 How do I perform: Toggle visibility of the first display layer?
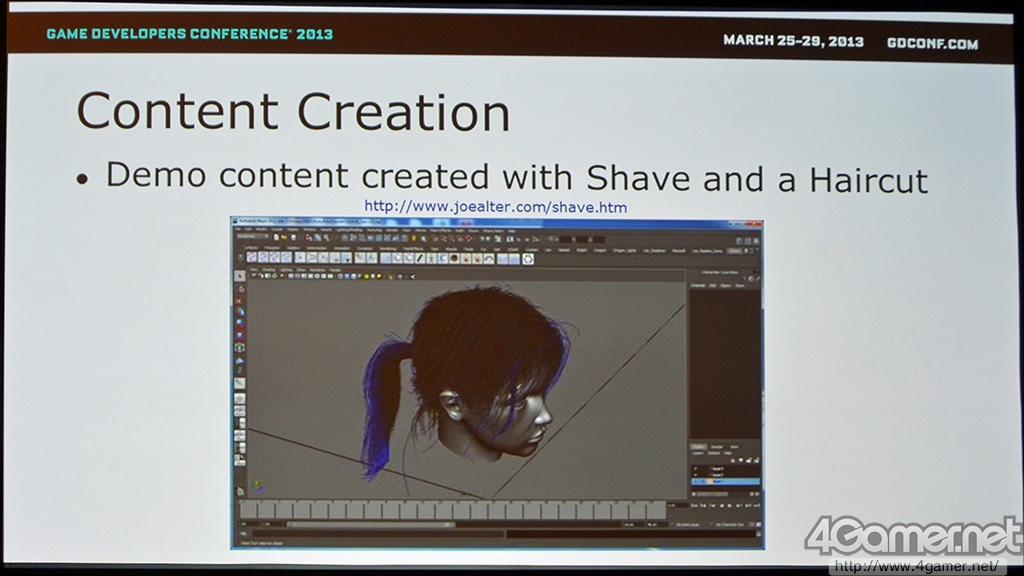click(696, 468)
